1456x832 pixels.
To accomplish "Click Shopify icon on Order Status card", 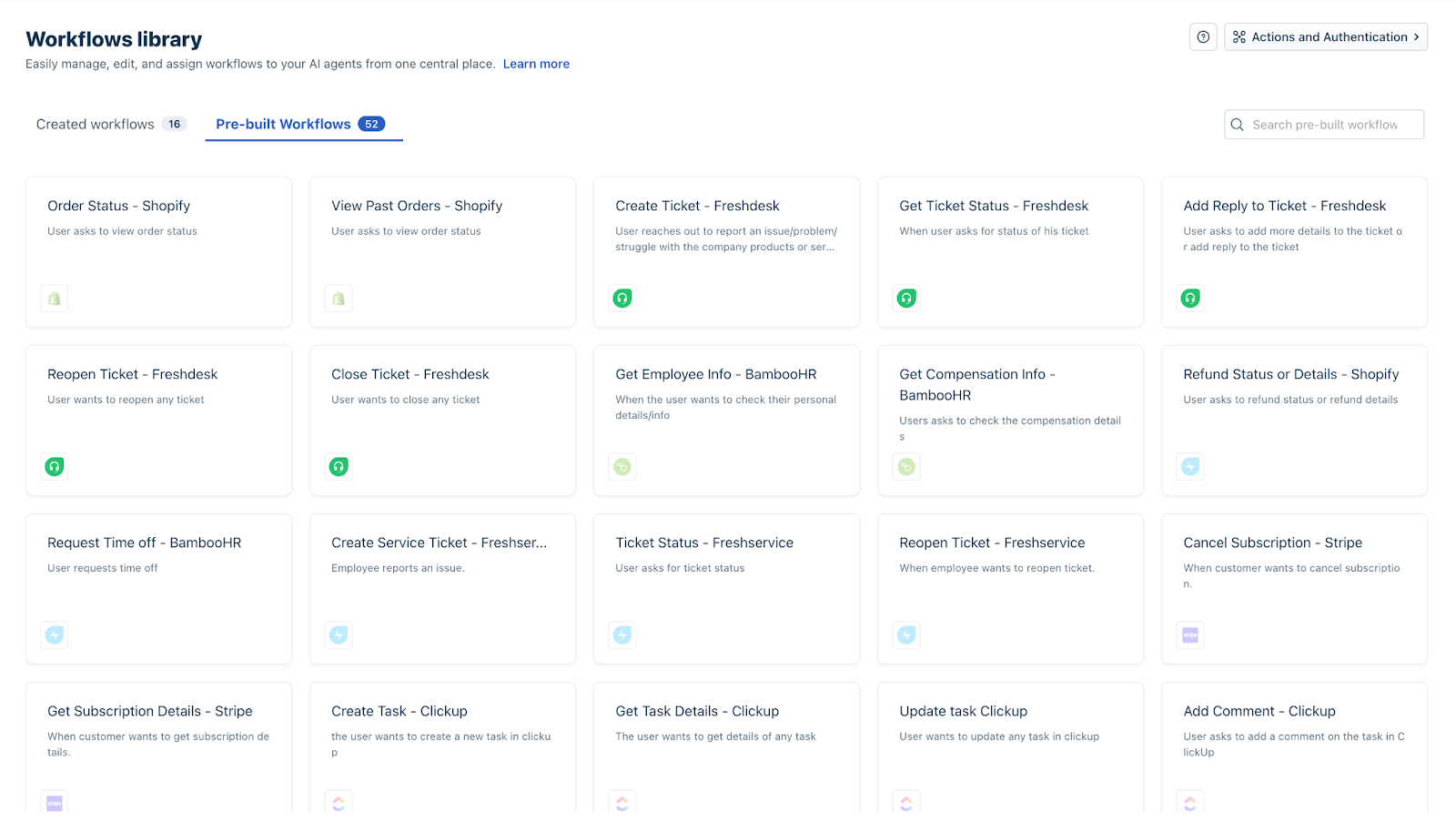I will [55, 299].
